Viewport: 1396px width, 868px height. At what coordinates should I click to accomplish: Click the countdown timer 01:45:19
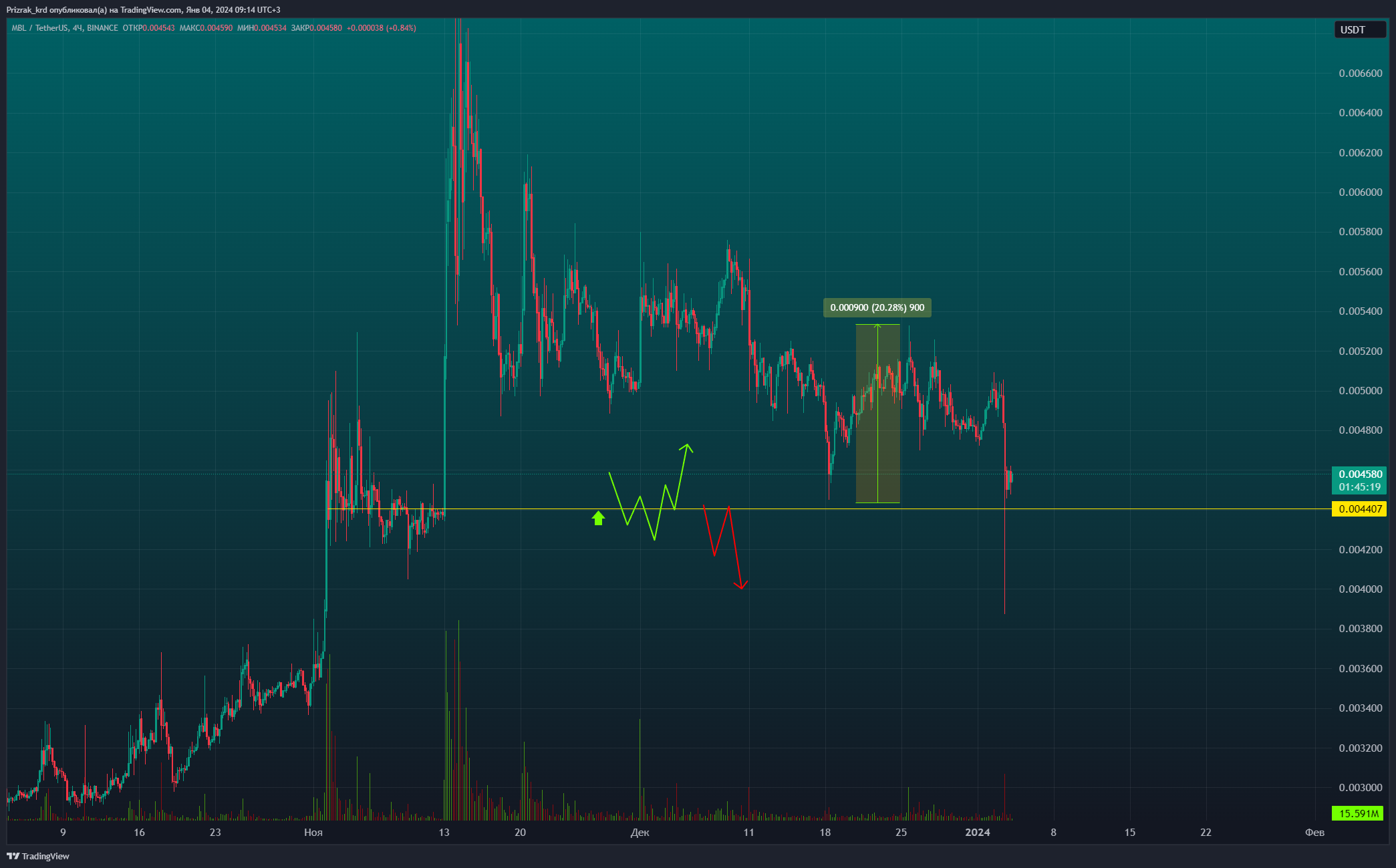[x=1360, y=487]
